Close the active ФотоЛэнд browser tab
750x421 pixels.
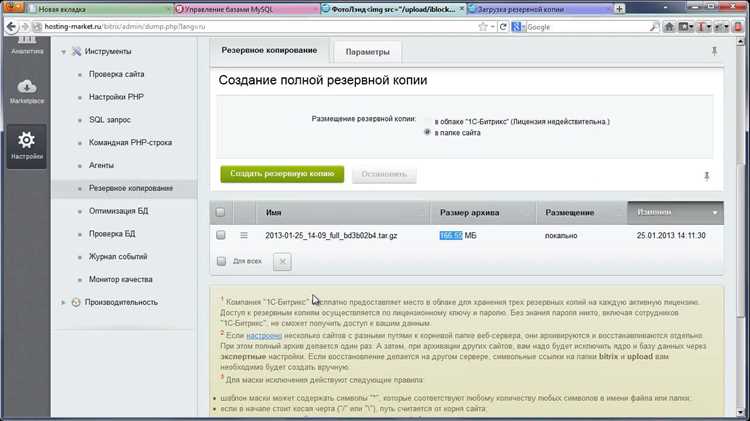(461, 9)
